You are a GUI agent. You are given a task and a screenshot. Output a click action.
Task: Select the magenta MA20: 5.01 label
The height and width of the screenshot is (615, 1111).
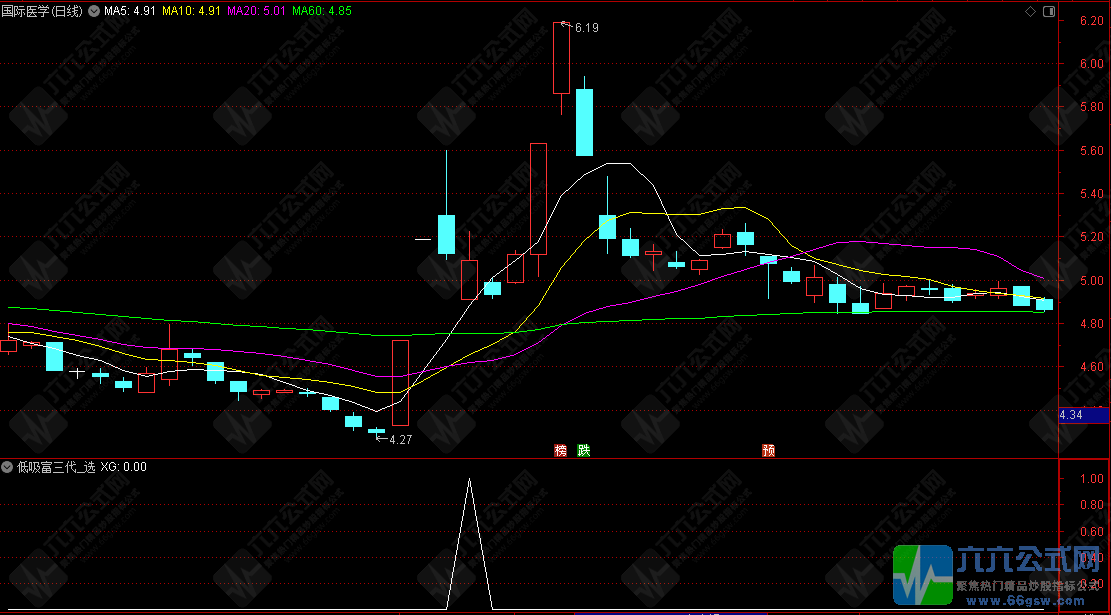click(x=256, y=11)
